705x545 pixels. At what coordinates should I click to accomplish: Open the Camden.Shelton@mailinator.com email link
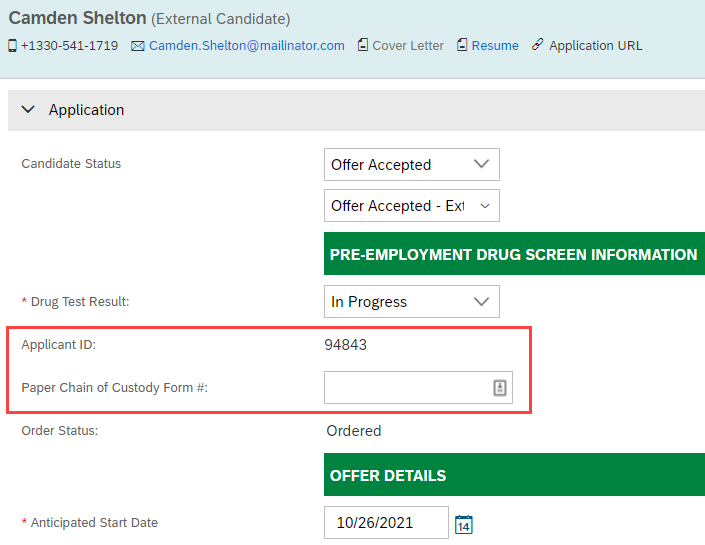247,46
